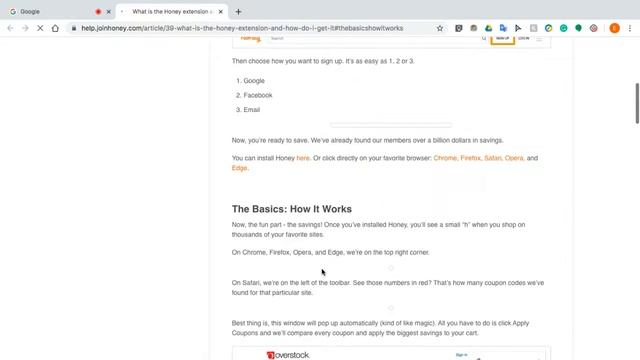Image resolution: width=640 pixels, height=360 pixels.
Task: Open the Opera install link
Action: tap(514, 158)
